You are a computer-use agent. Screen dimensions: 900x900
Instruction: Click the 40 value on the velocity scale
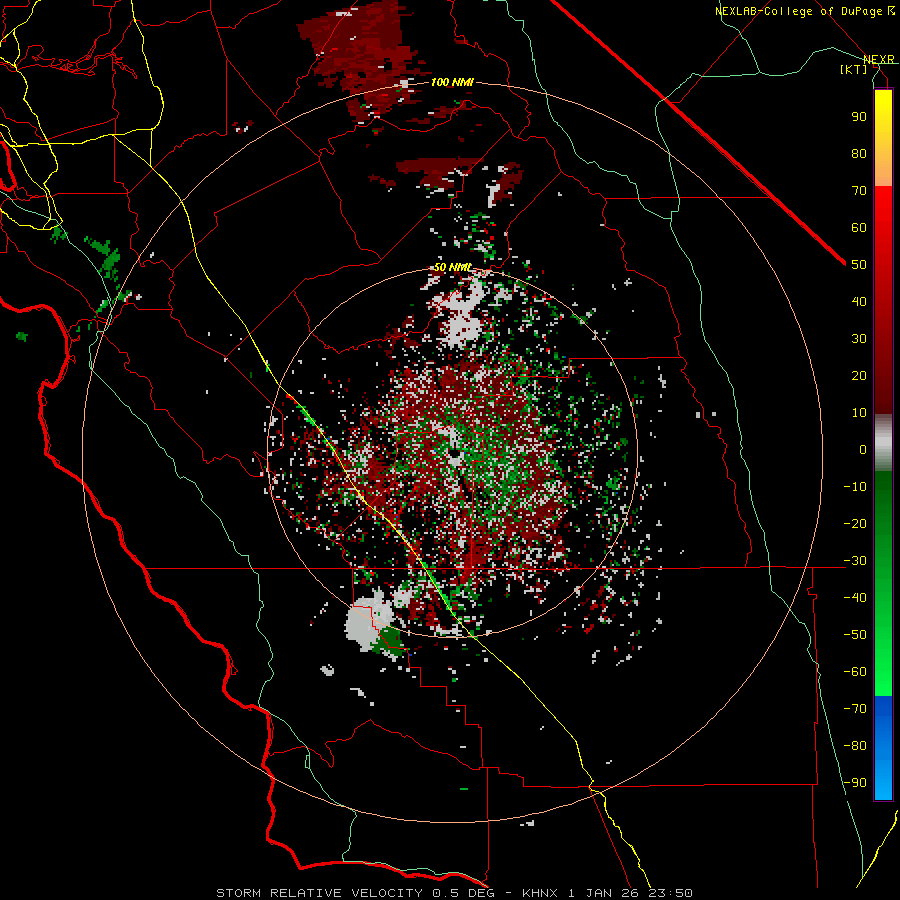pyautogui.click(x=859, y=301)
